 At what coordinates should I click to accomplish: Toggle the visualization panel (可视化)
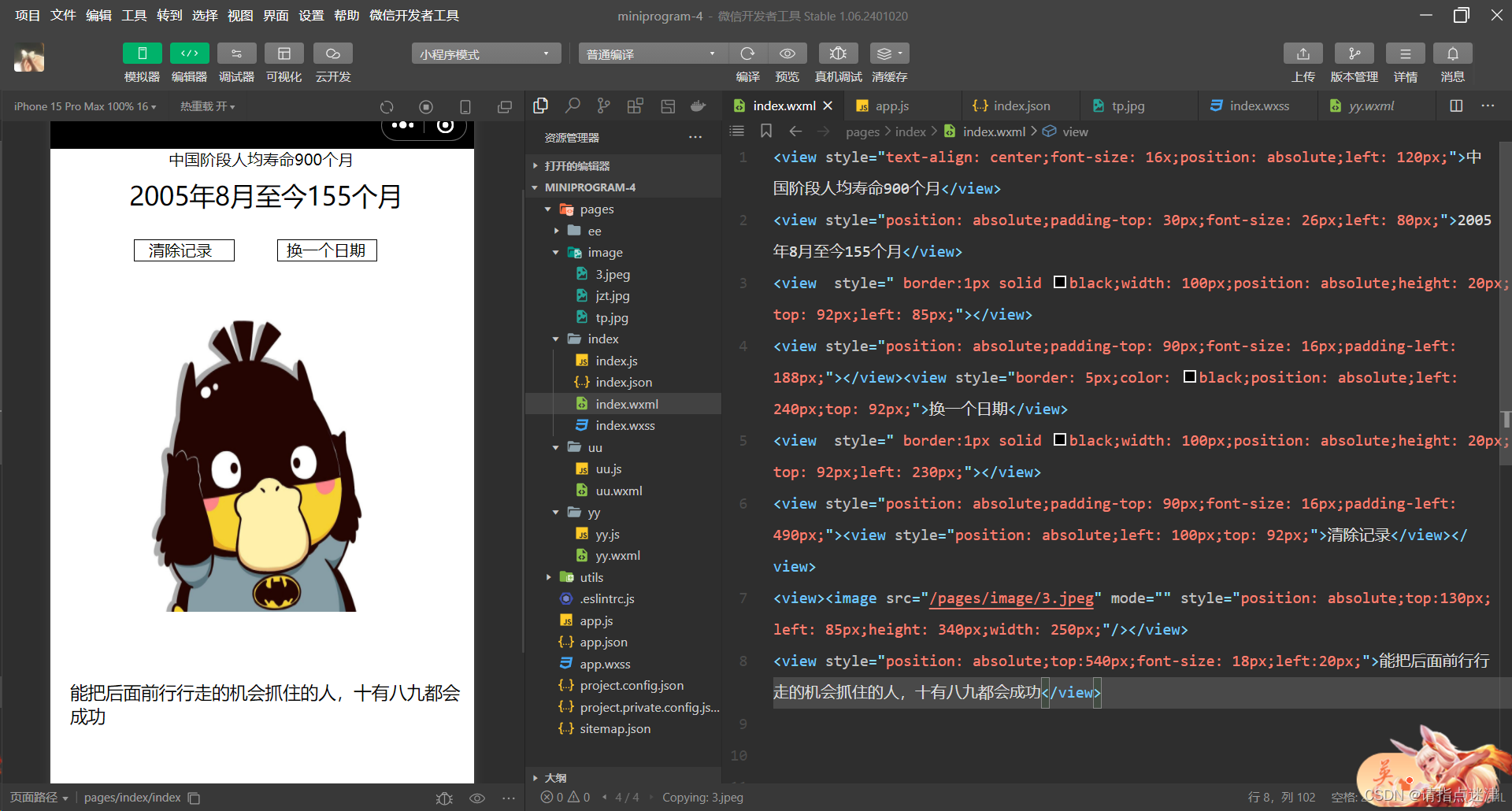(x=284, y=54)
